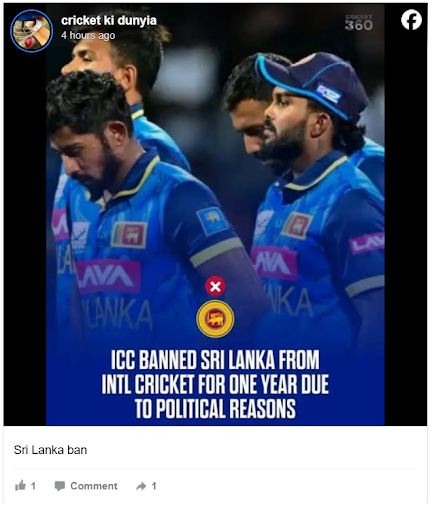
Task: Click the Cricket 360 watermark logo
Action: tap(359, 23)
